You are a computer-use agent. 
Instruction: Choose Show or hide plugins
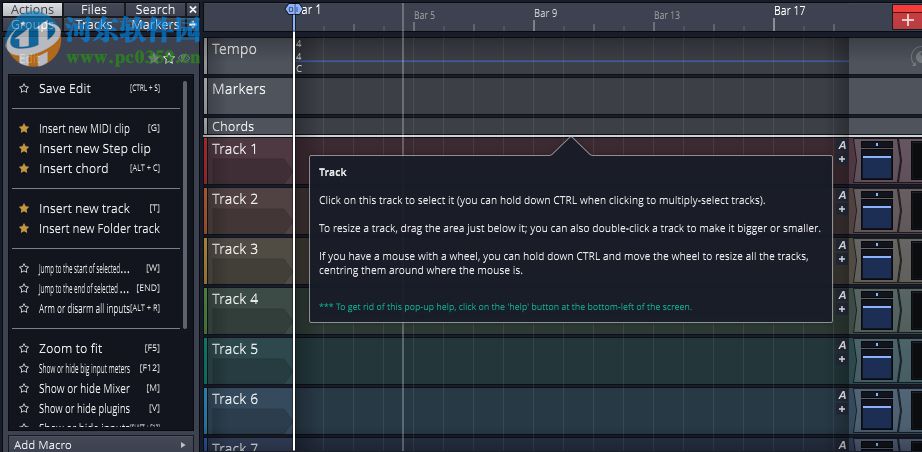[84, 409]
